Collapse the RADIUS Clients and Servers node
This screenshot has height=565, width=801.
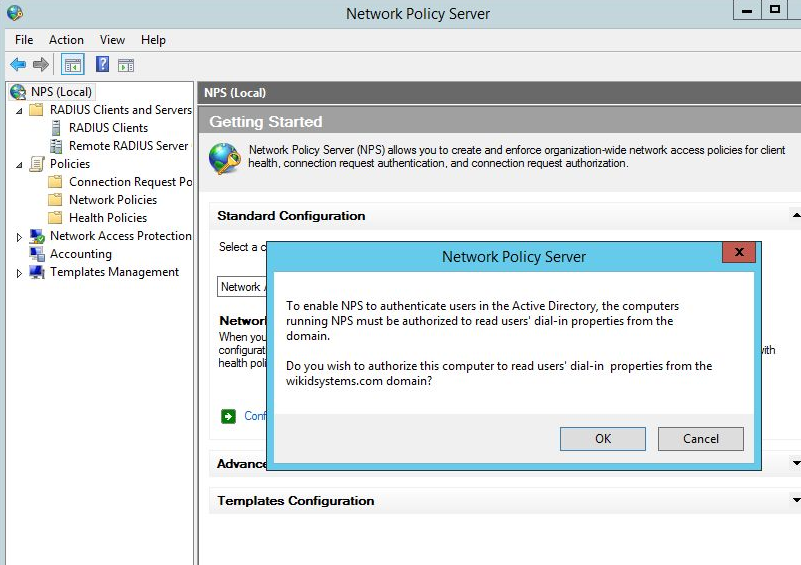[19, 111]
